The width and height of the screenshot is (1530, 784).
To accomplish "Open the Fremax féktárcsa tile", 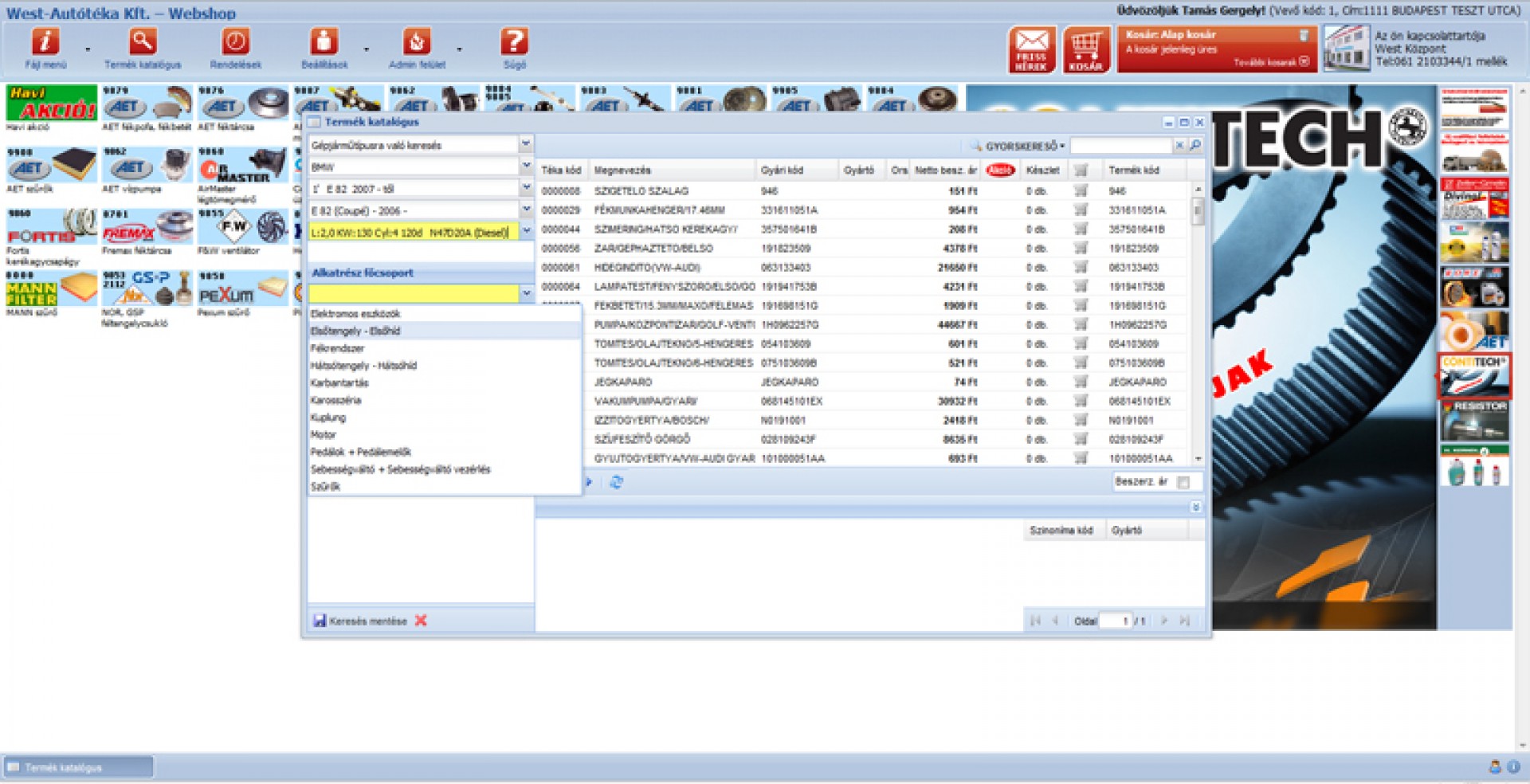I will (x=147, y=232).
